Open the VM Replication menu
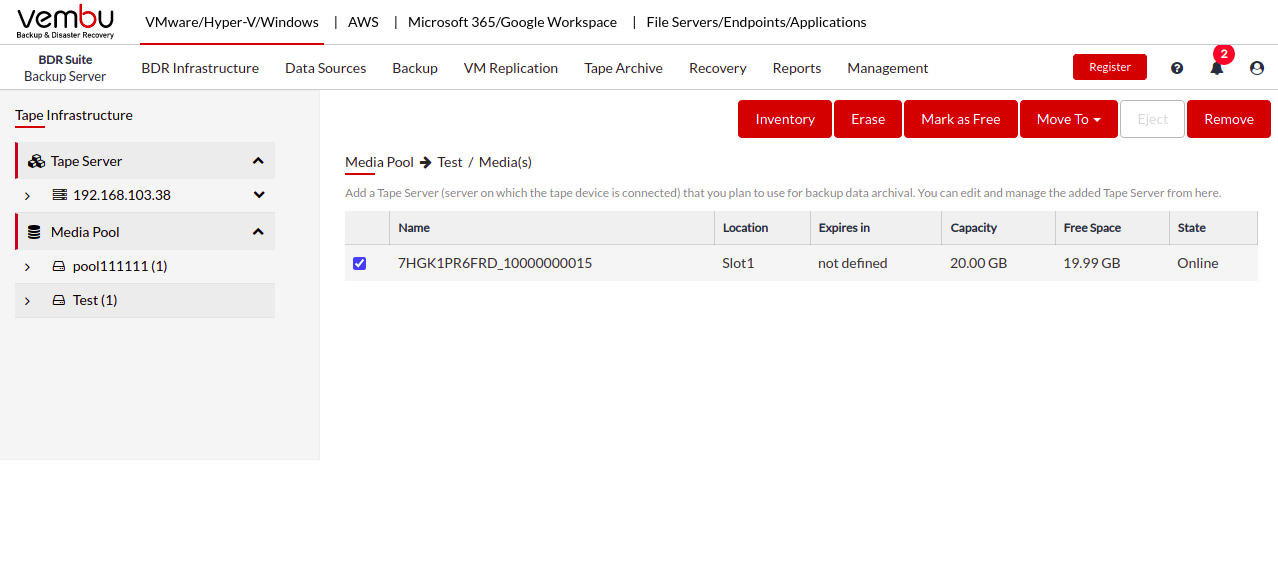1278x581 pixels. point(511,68)
